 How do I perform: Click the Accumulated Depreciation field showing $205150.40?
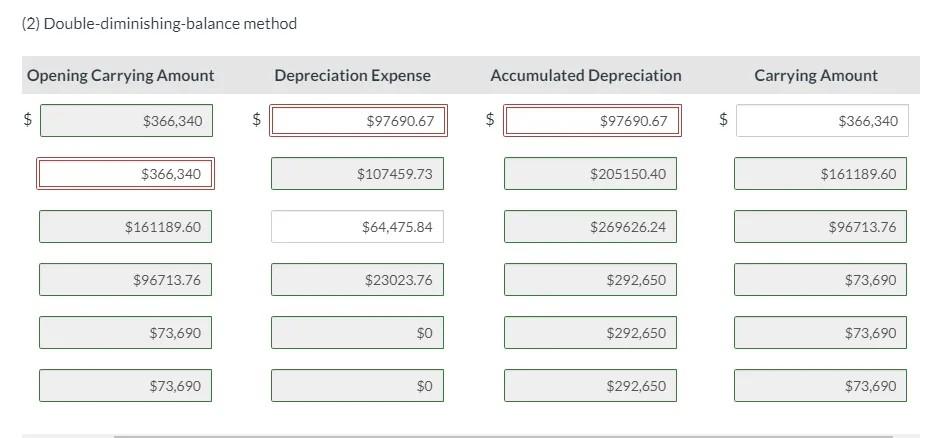coord(590,174)
